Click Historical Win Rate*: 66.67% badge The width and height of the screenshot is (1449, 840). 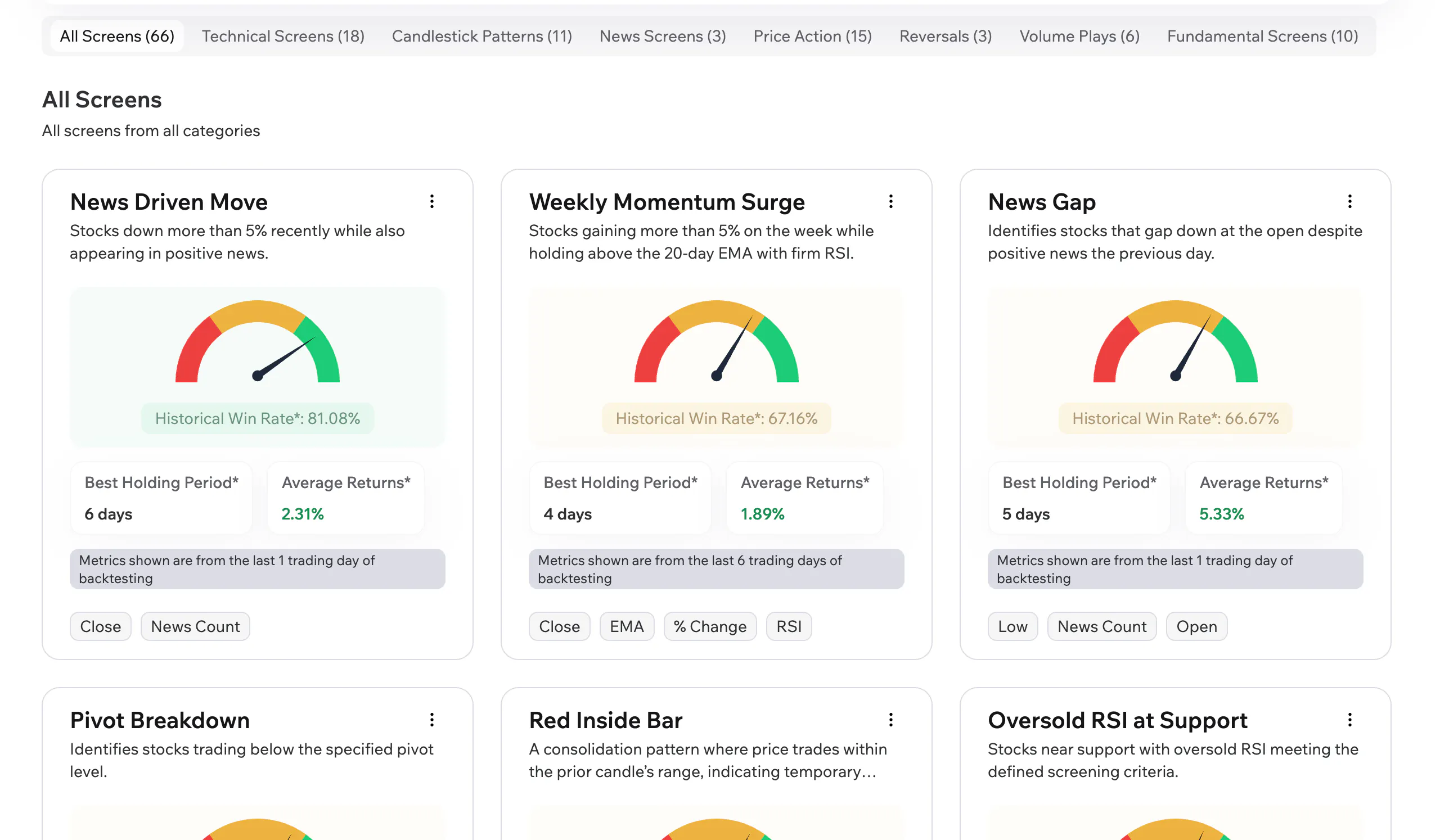(1175, 418)
